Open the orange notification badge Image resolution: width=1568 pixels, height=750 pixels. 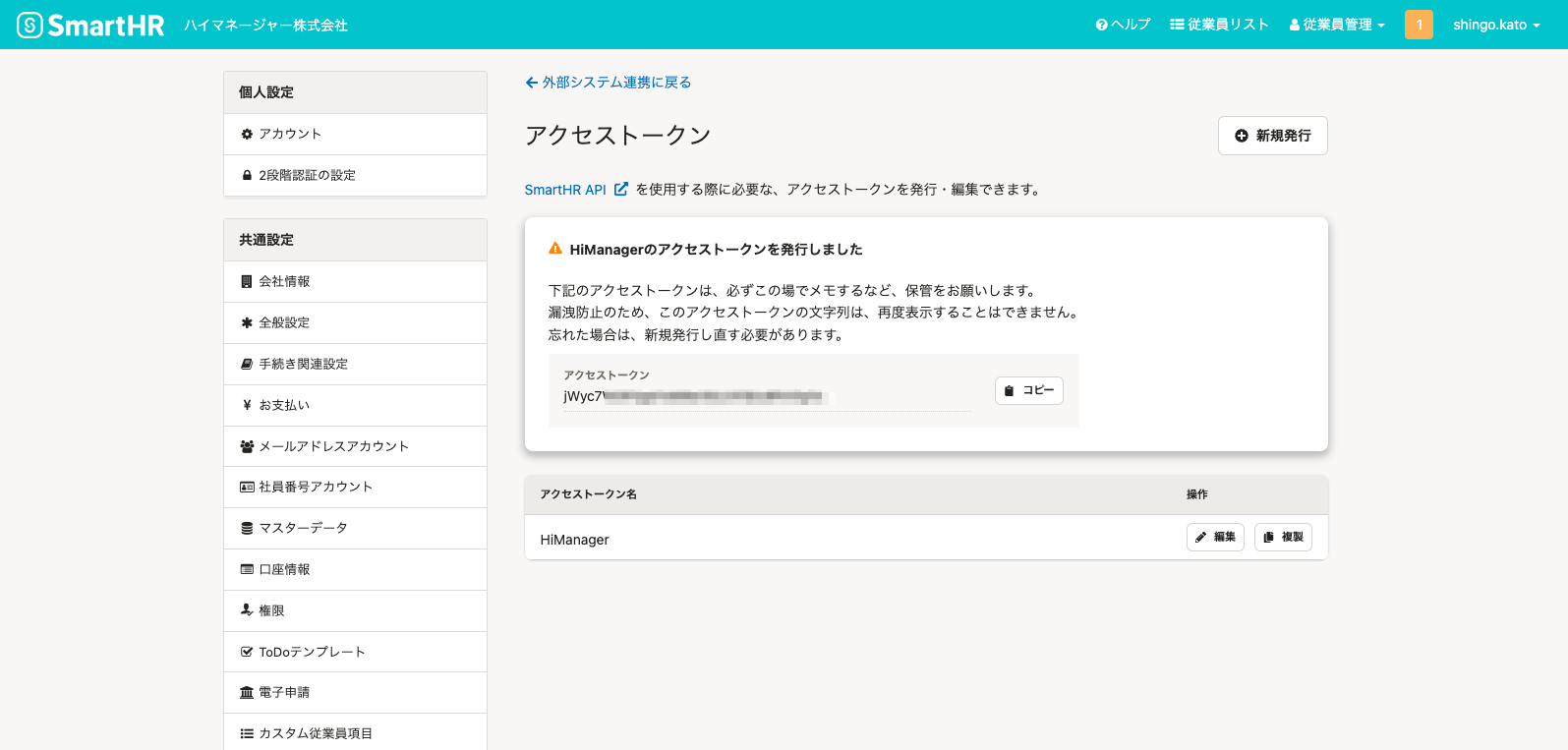coord(1419,25)
